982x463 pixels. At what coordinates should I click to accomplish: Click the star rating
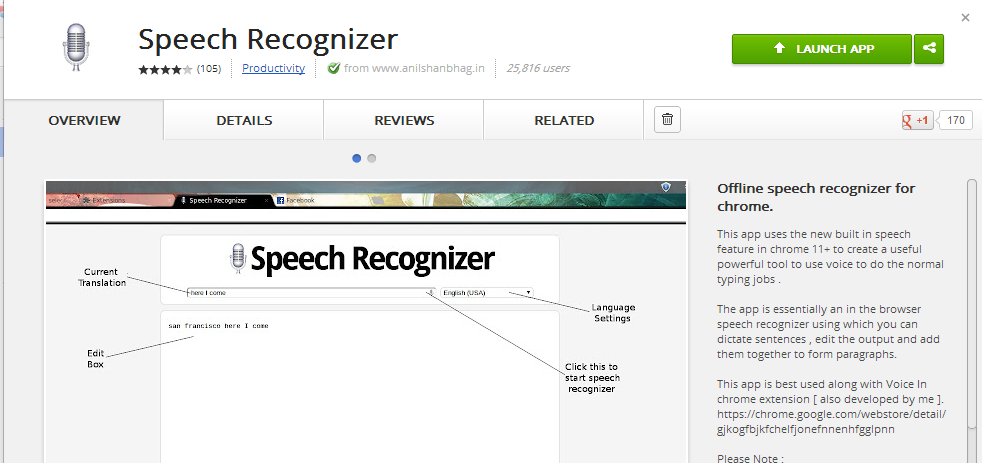click(165, 69)
